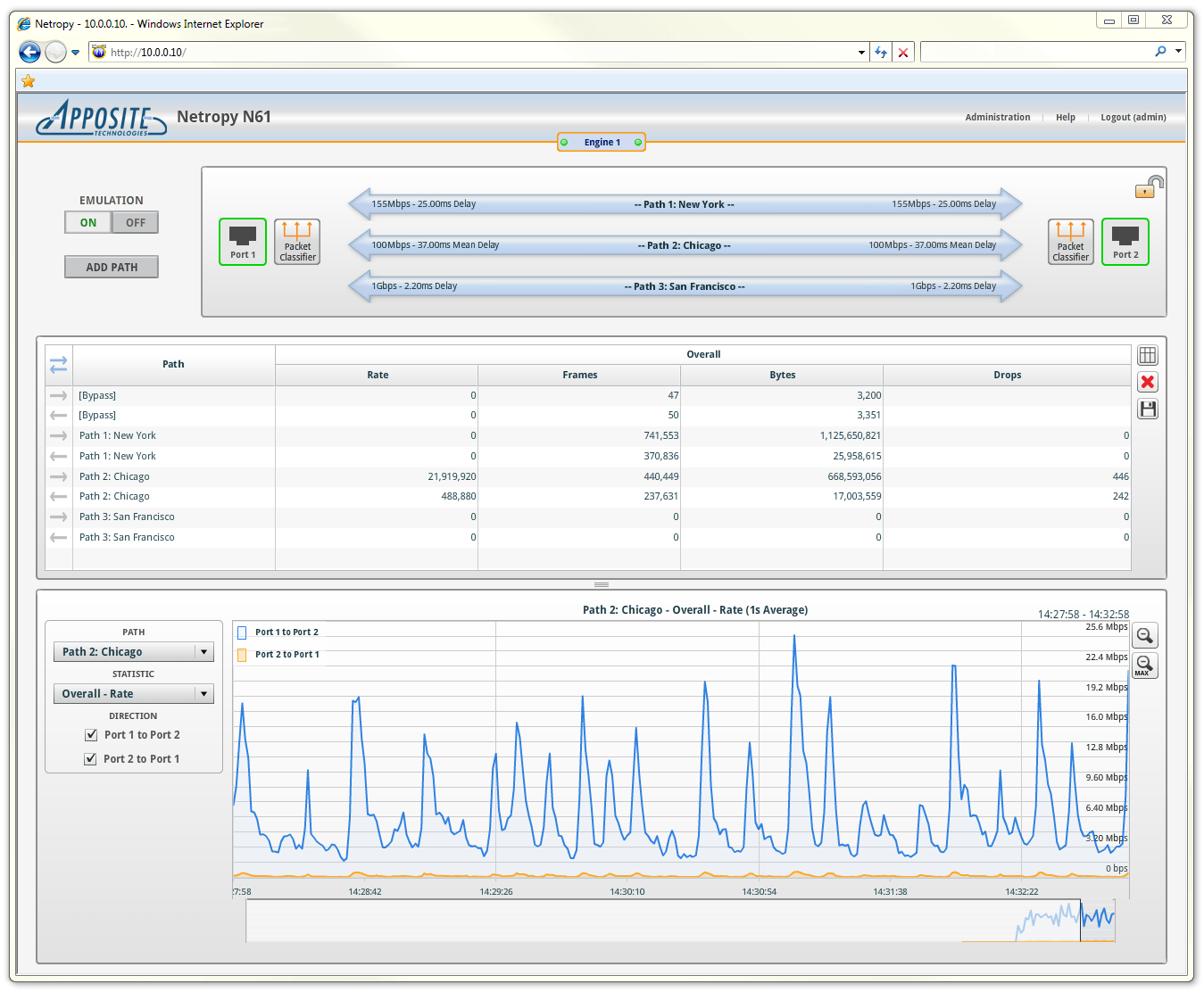Click the zoom out magnifier icon
Viewport: 1204px width, 992px height.
[1144, 636]
